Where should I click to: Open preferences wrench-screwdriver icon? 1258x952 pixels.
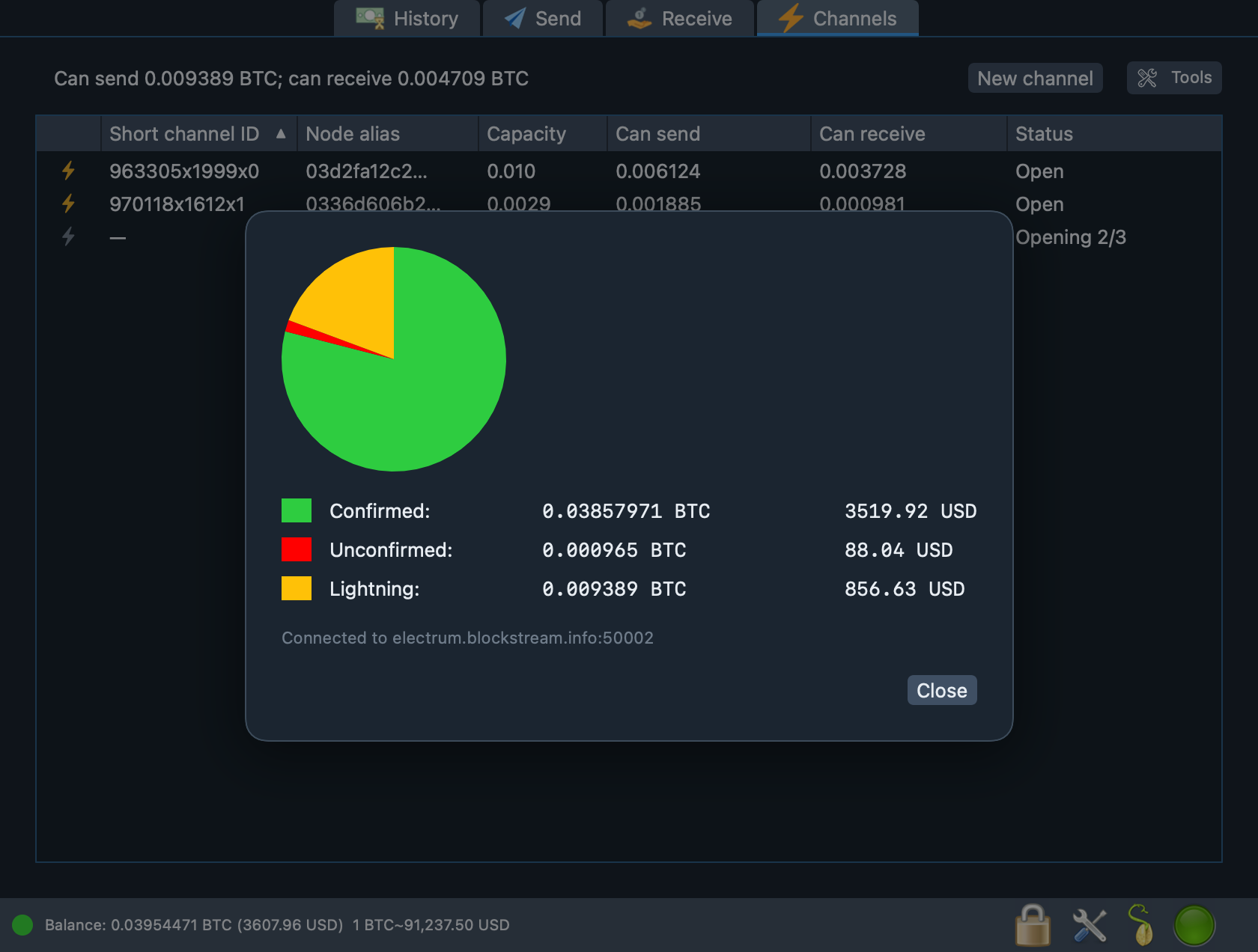tap(1090, 925)
